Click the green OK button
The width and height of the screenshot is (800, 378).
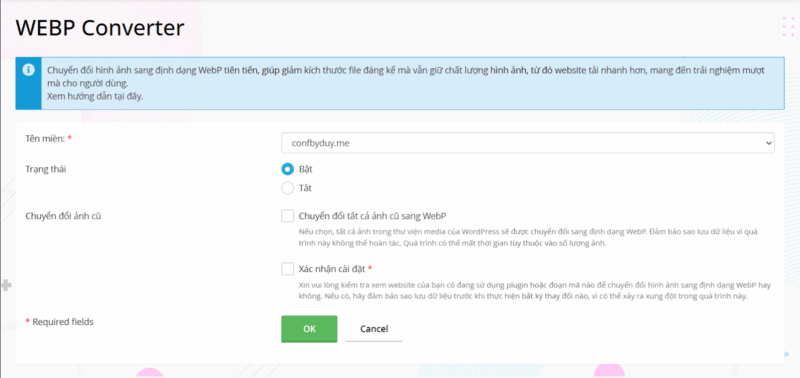(x=309, y=329)
